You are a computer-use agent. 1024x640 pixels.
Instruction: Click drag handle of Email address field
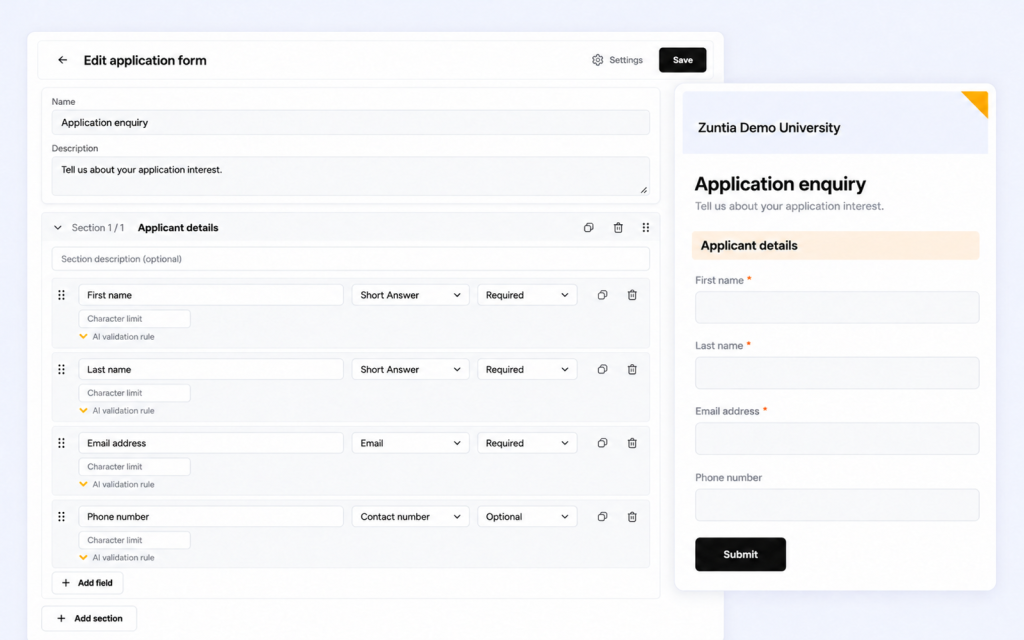click(x=61, y=443)
